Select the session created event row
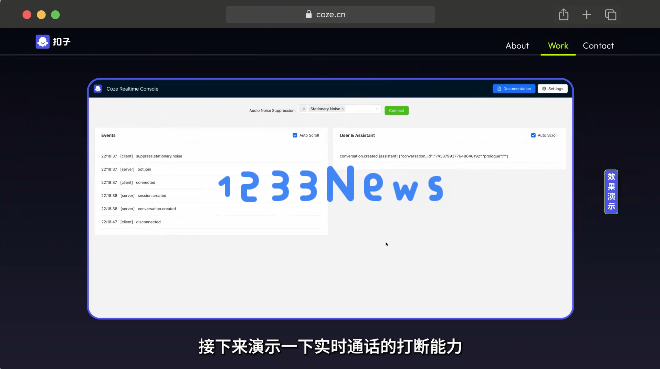The image size is (660, 369). [x=211, y=196]
